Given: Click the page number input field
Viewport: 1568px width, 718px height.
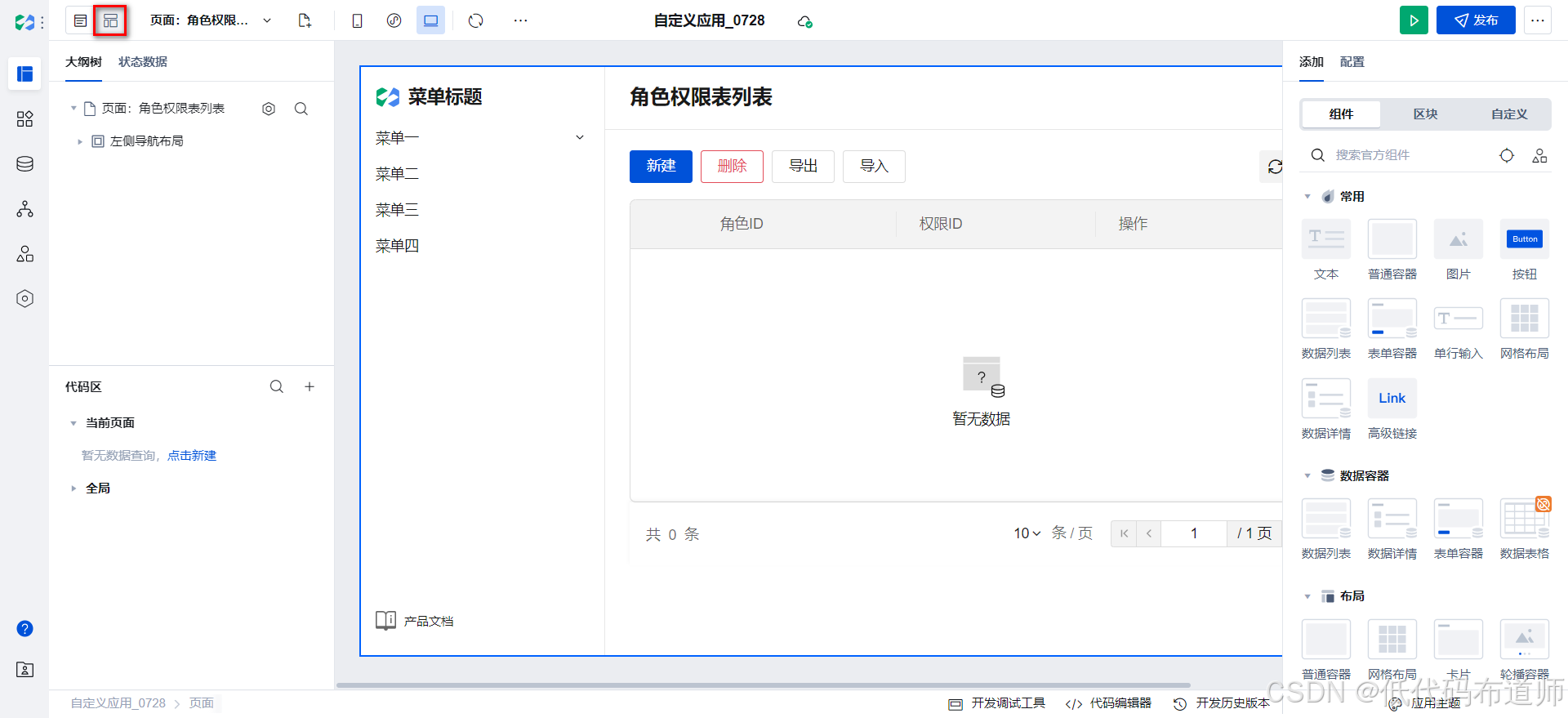Looking at the screenshot, I should [x=1193, y=533].
